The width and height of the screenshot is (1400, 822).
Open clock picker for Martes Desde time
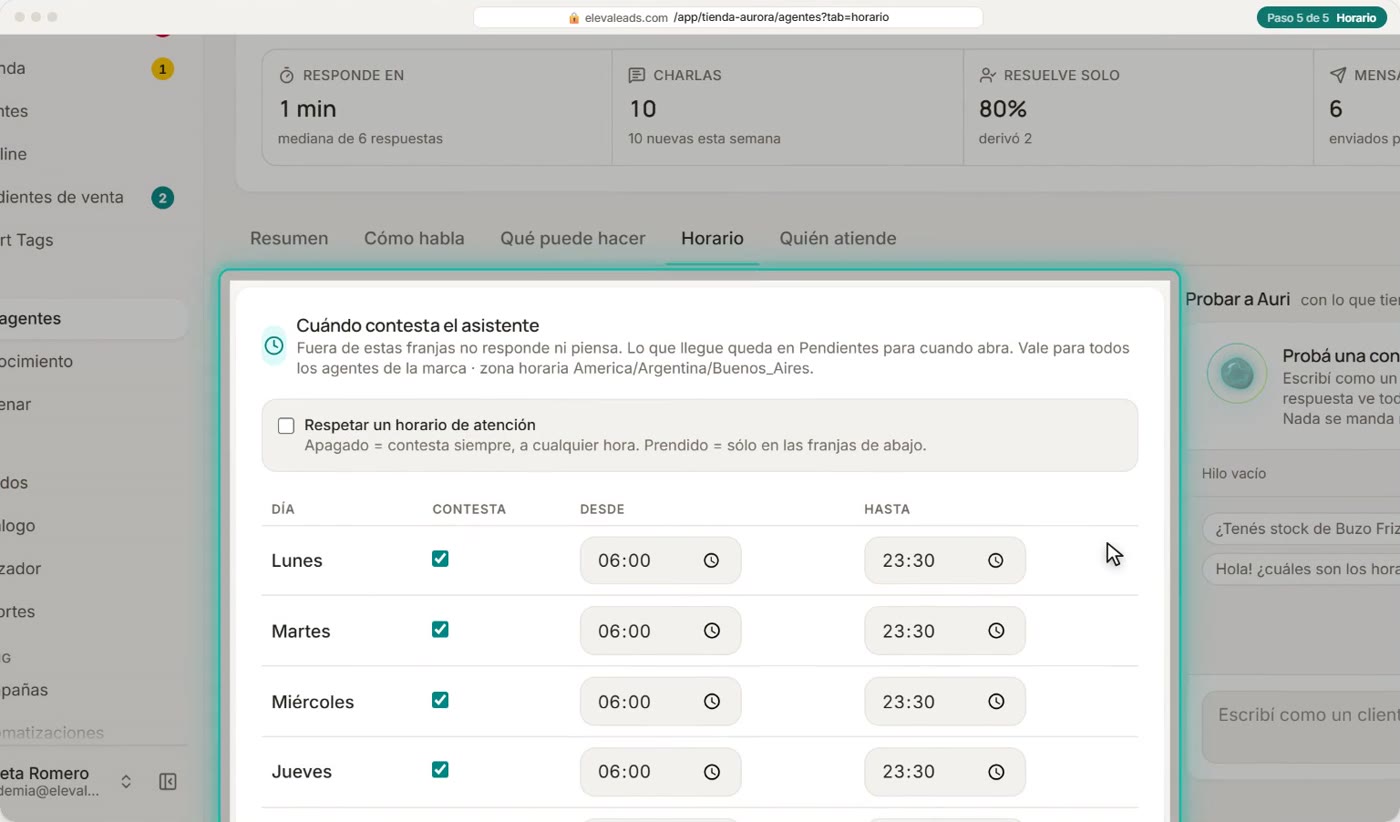point(712,631)
